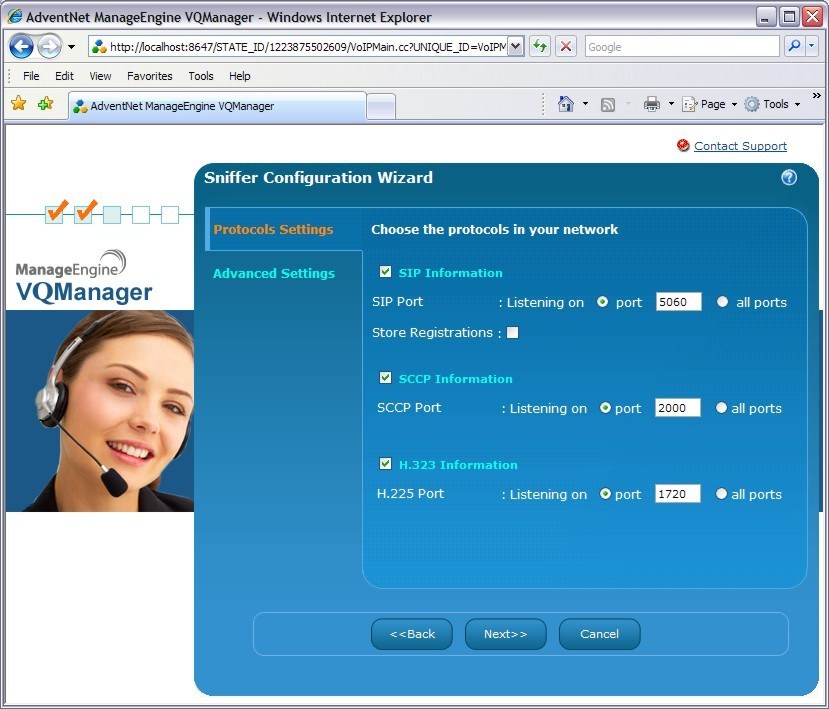Click the address bar URL text
Viewport: 829px width, 709px height.
click(x=308, y=47)
